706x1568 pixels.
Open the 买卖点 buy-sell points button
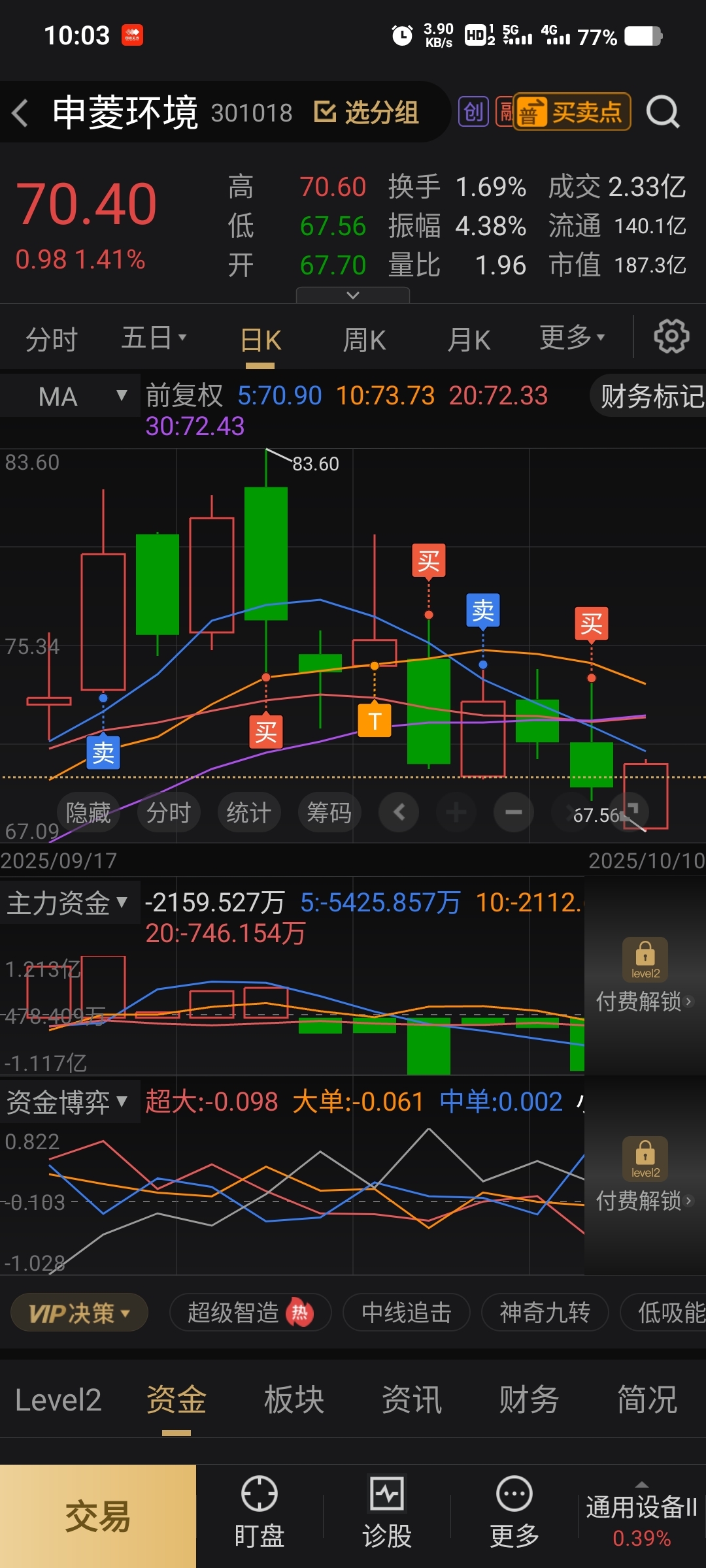(573, 112)
